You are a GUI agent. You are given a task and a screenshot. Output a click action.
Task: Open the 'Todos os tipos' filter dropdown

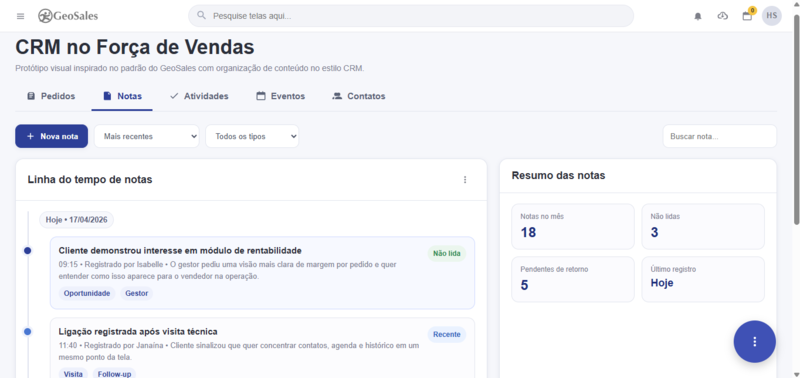point(252,136)
